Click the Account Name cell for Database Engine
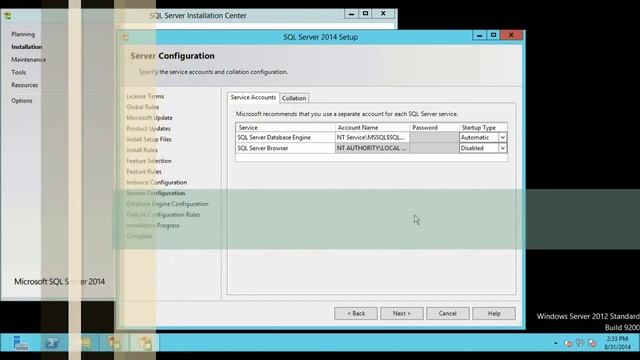This screenshot has width=640, height=360. [372, 138]
